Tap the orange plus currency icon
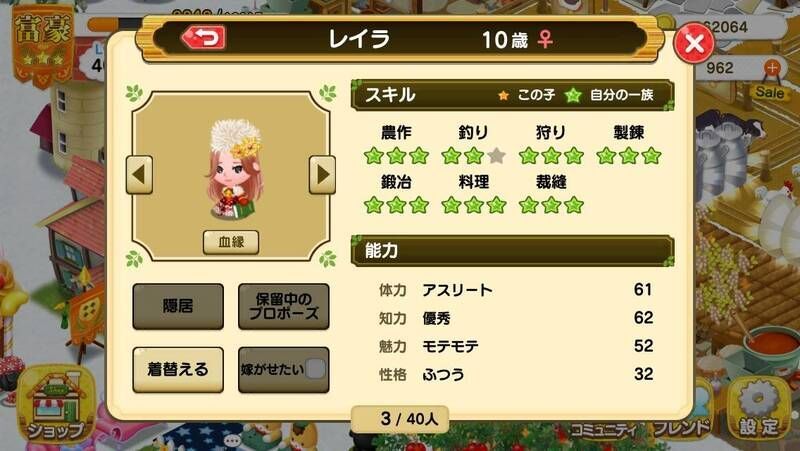This screenshot has height=451, width=800. click(772, 67)
